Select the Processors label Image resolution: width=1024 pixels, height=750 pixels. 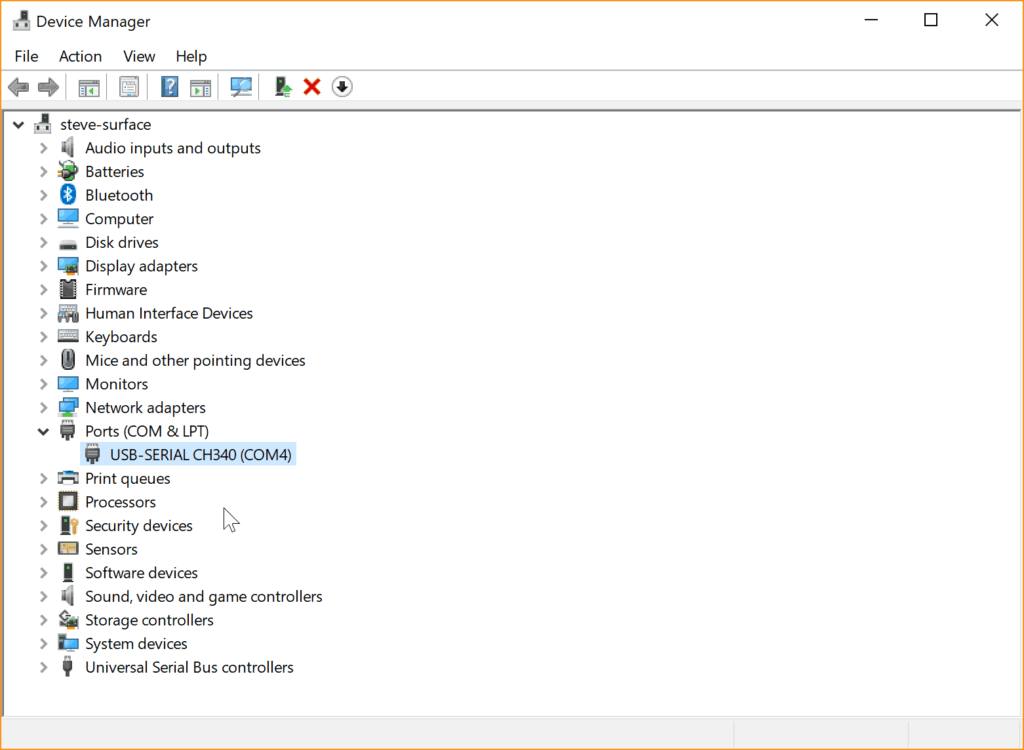click(x=121, y=502)
